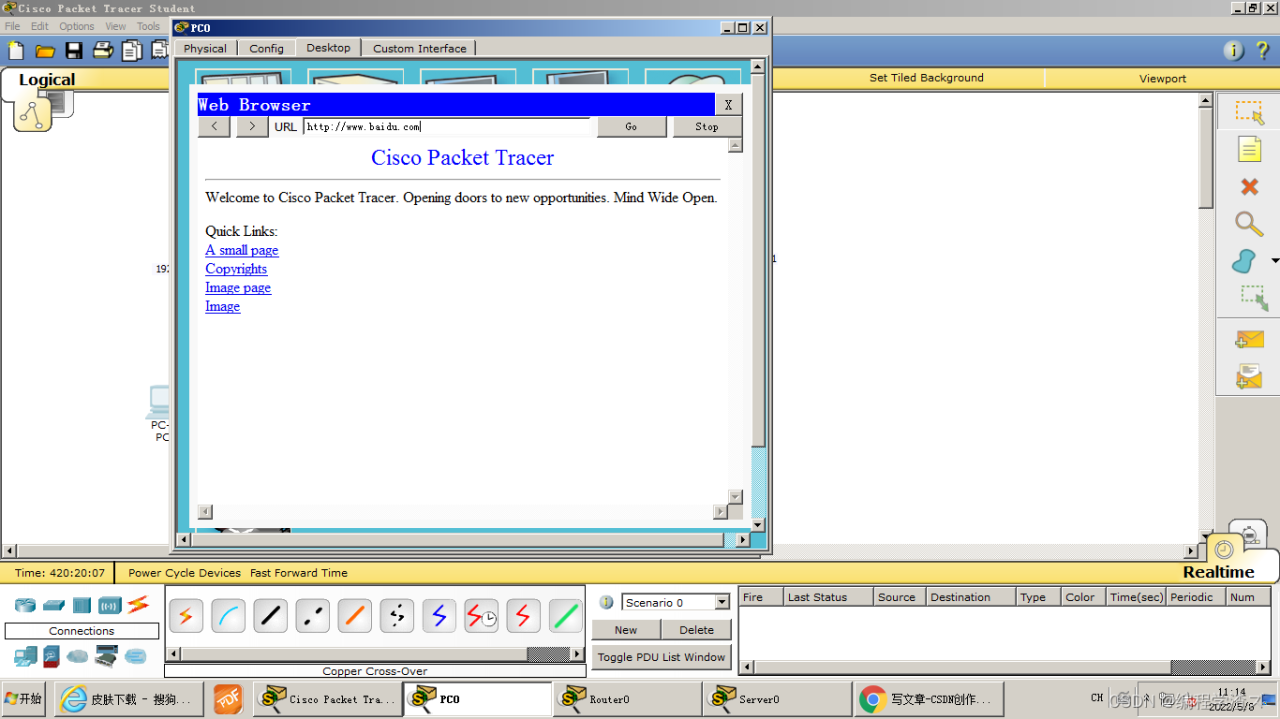The height and width of the screenshot is (719, 1280).
Task: Open the Options menu
Action: [x=77, y=26]
